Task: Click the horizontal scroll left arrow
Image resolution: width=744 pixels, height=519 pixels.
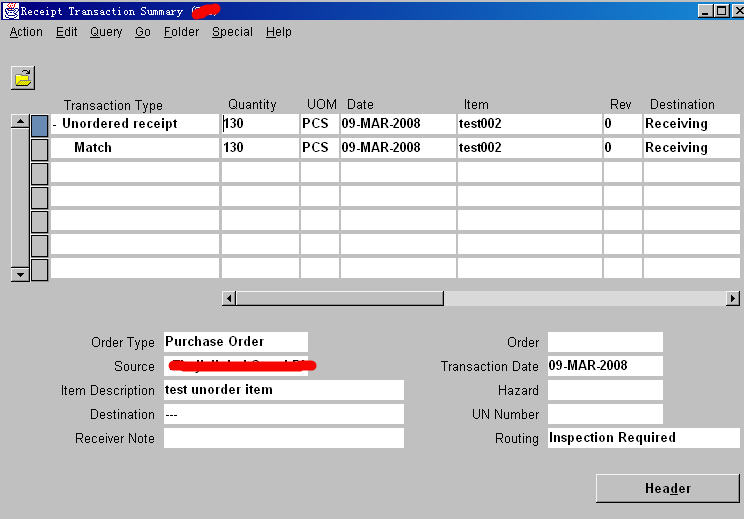Action: [x=229, y=298]
